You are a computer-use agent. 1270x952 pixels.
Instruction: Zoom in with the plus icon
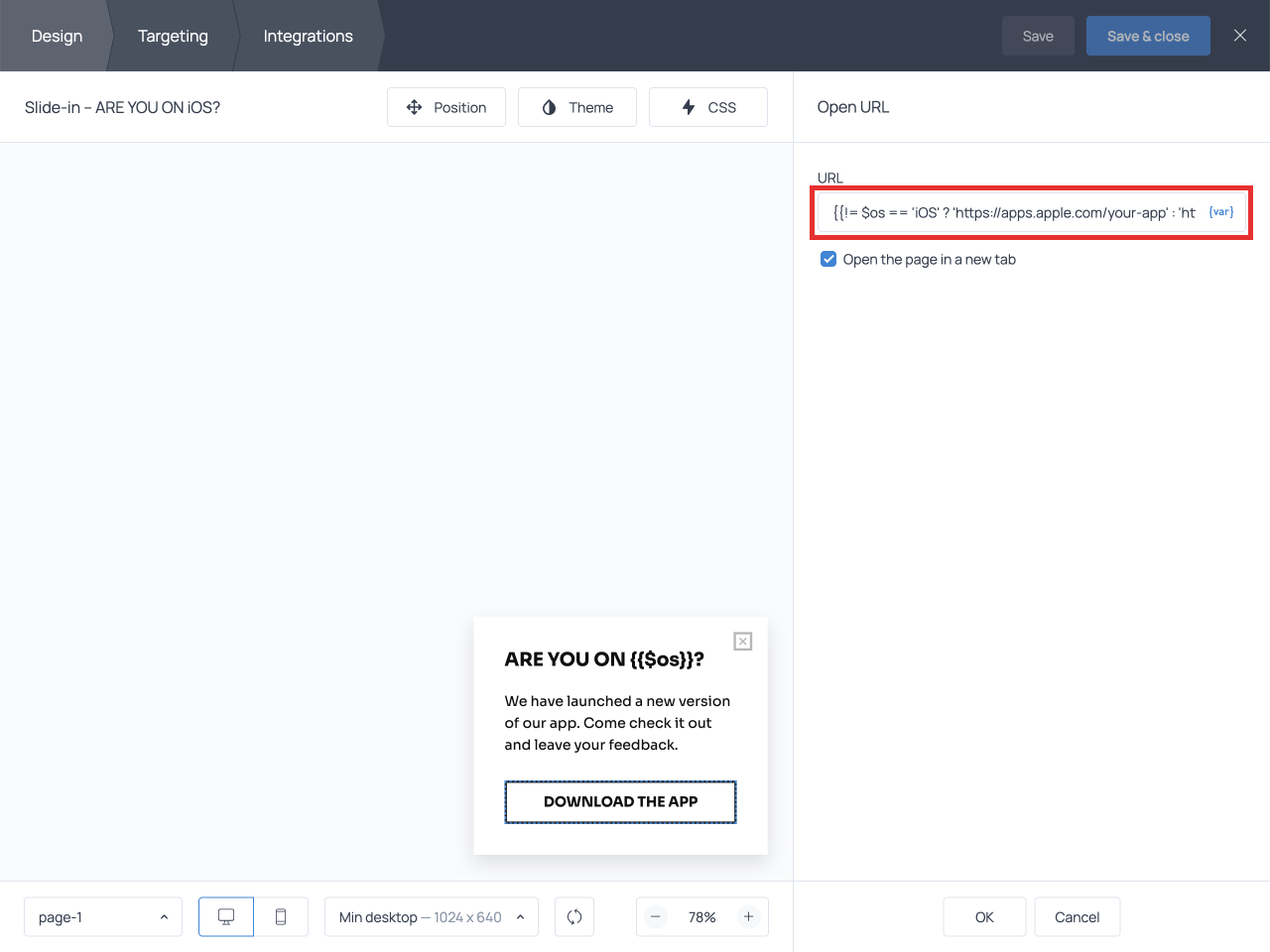click(749, 917)
